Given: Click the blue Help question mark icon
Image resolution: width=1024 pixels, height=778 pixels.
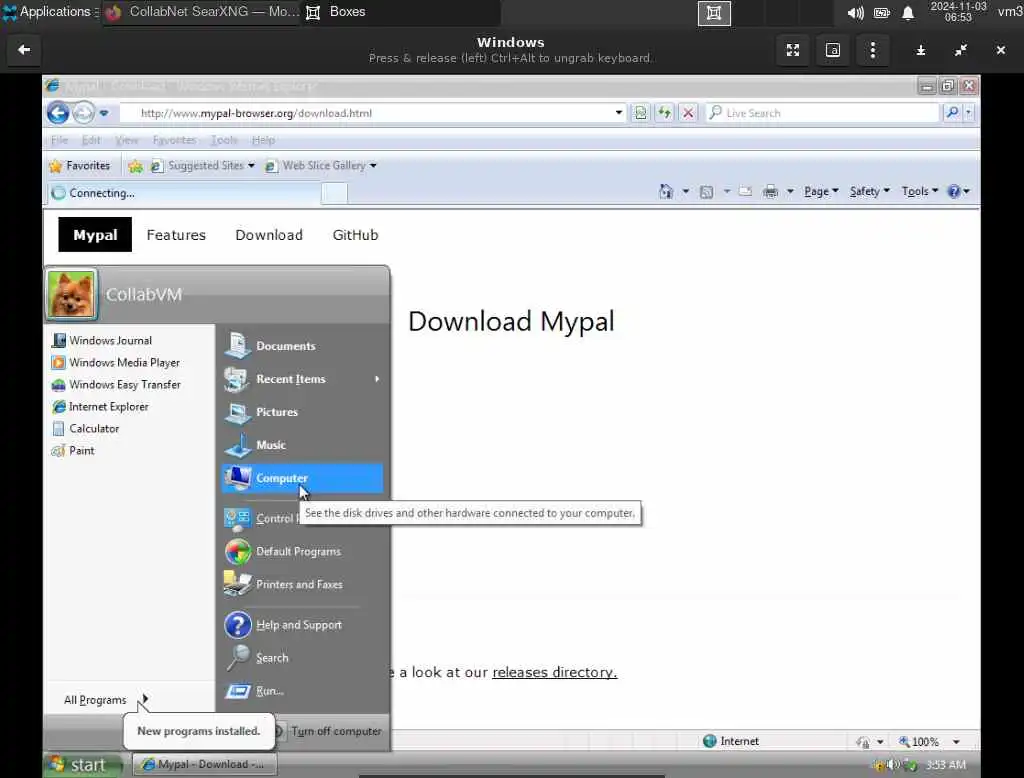Looking at the screenshot, I should click(954, 191).
